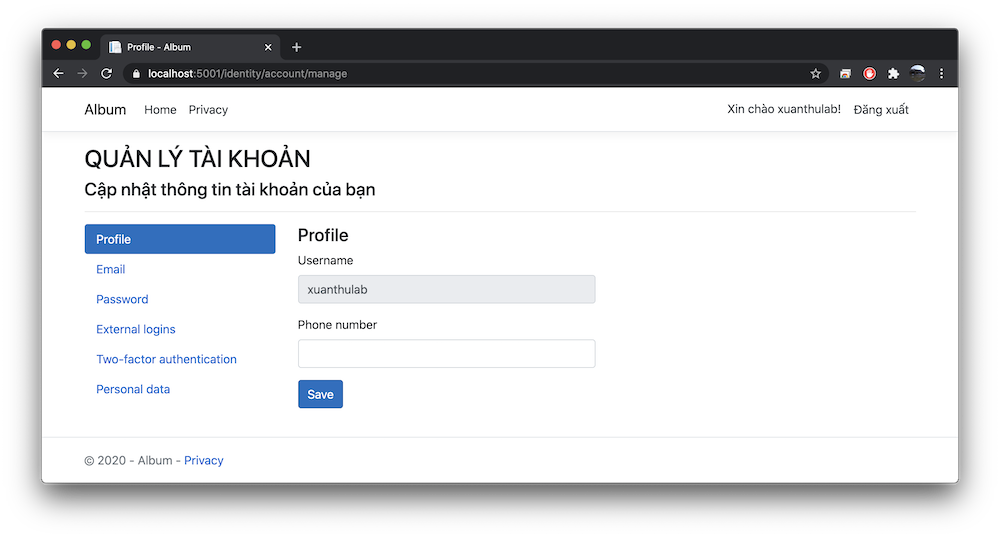Image resolution: width=1000 pixels, height=538 pixels.
Task: Click the Privacy link in footer
Action: click(203, 460)
